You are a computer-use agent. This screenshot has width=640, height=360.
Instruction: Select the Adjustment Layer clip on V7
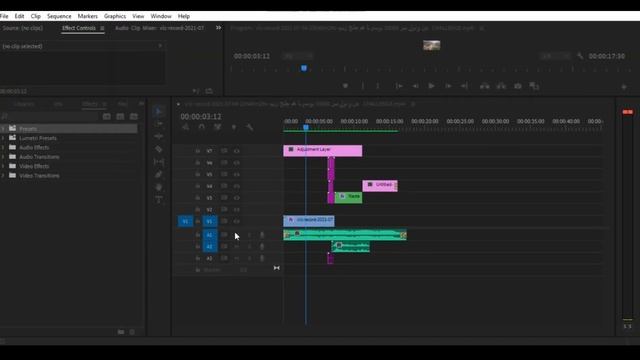pyautogui.click(x=322, y=151)
